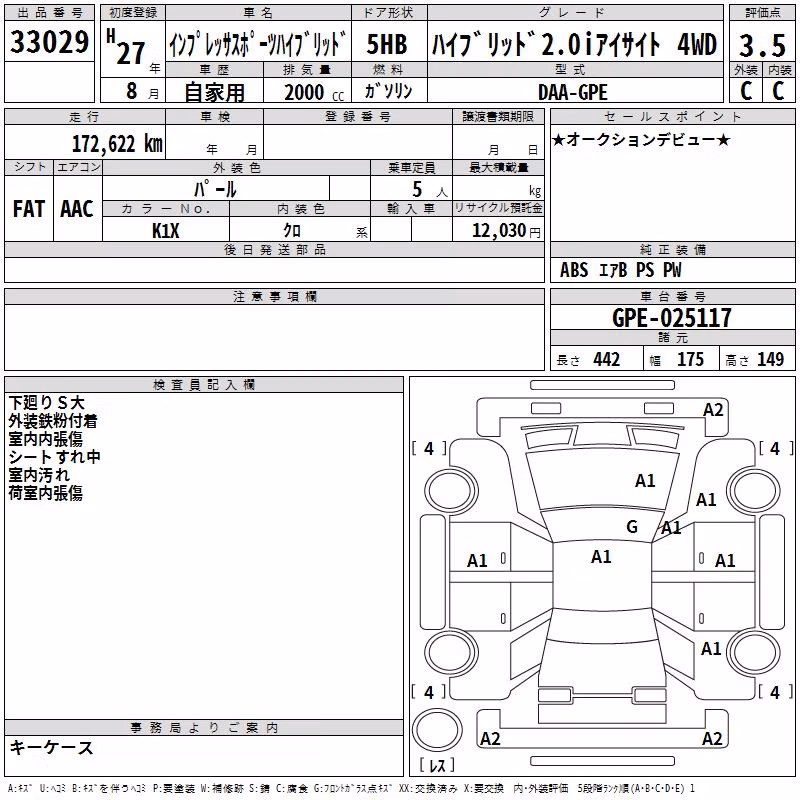Select color number K1X
The height and width of the screenshot is (800, 800).
165,231
